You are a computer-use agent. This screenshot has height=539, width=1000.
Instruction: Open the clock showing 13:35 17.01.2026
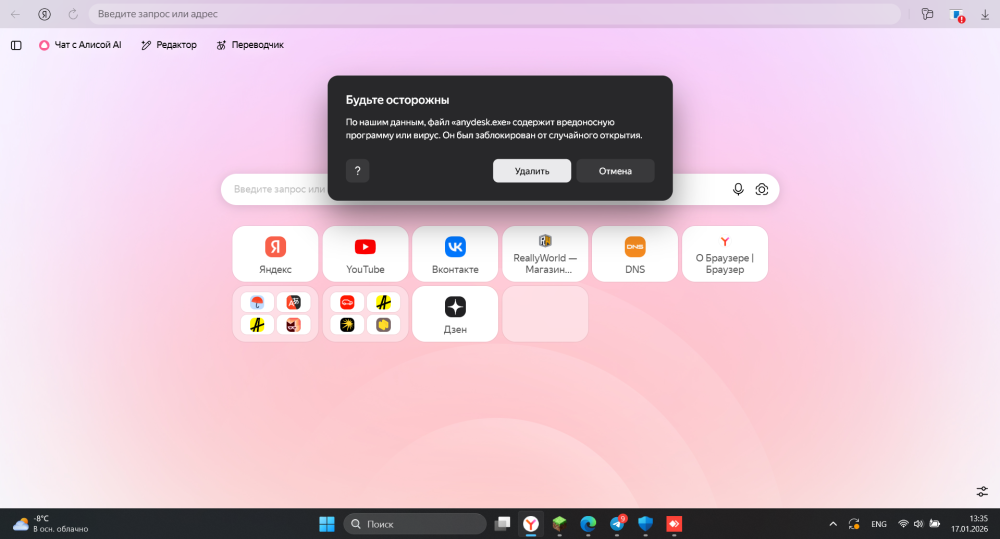[x=969, y=524]
